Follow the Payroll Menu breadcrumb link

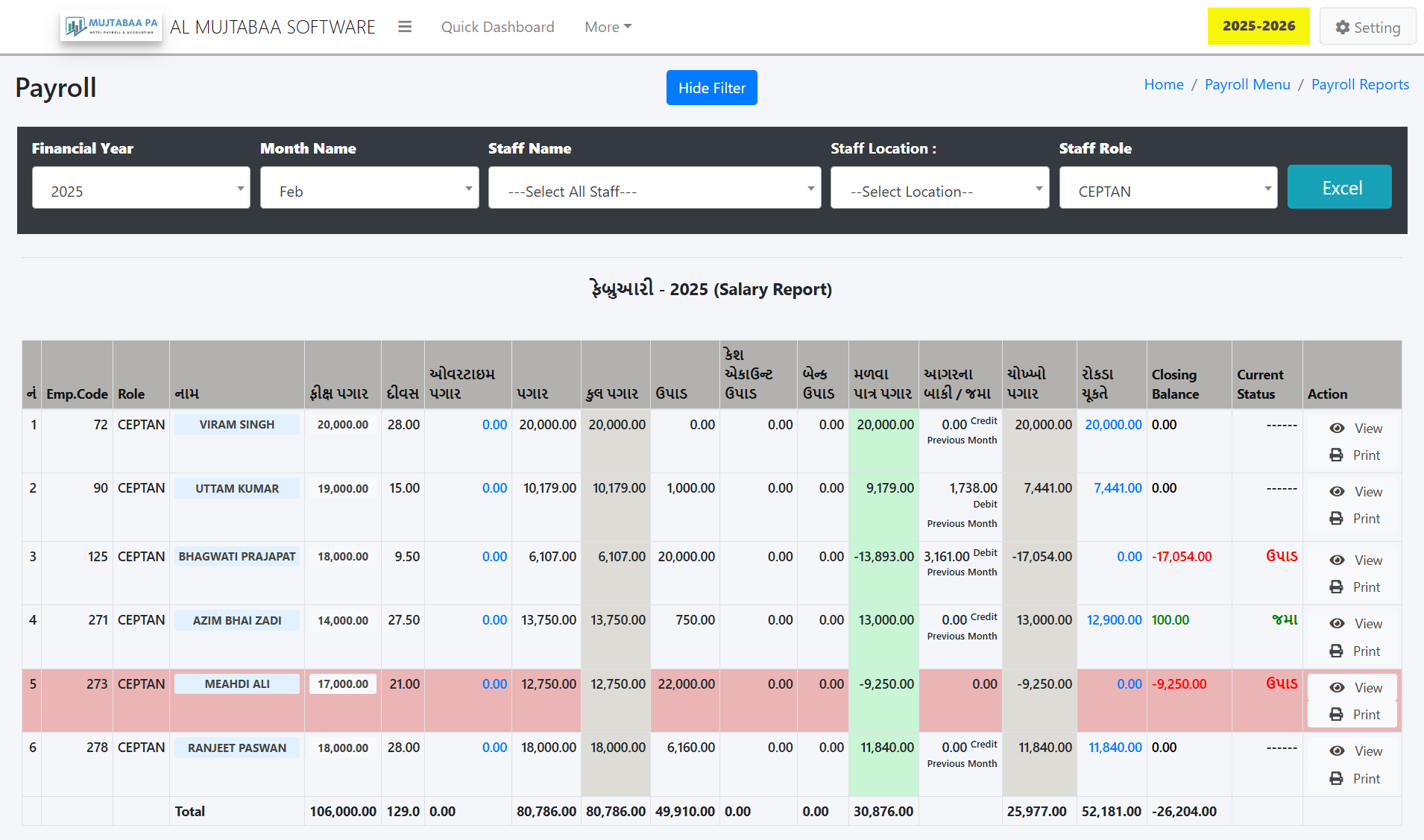[1247, 84]
